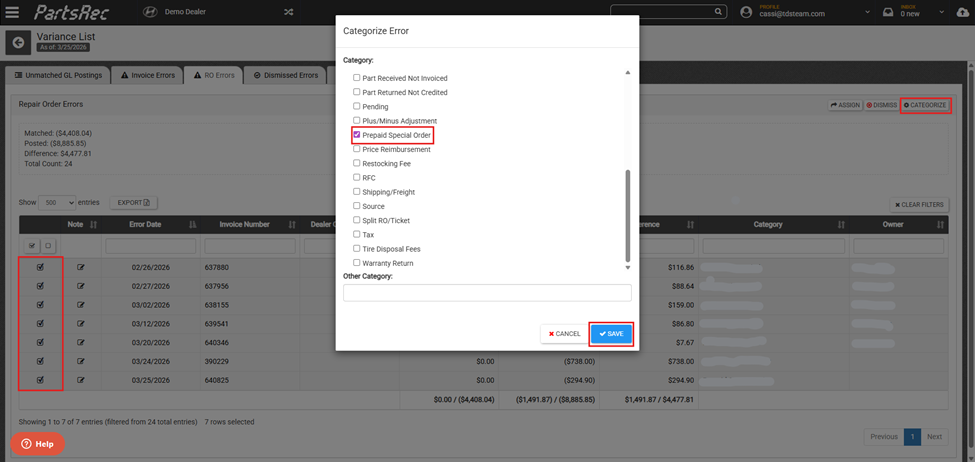Click the cloud upload icon

pyautogui.click(x=961, y=12)
